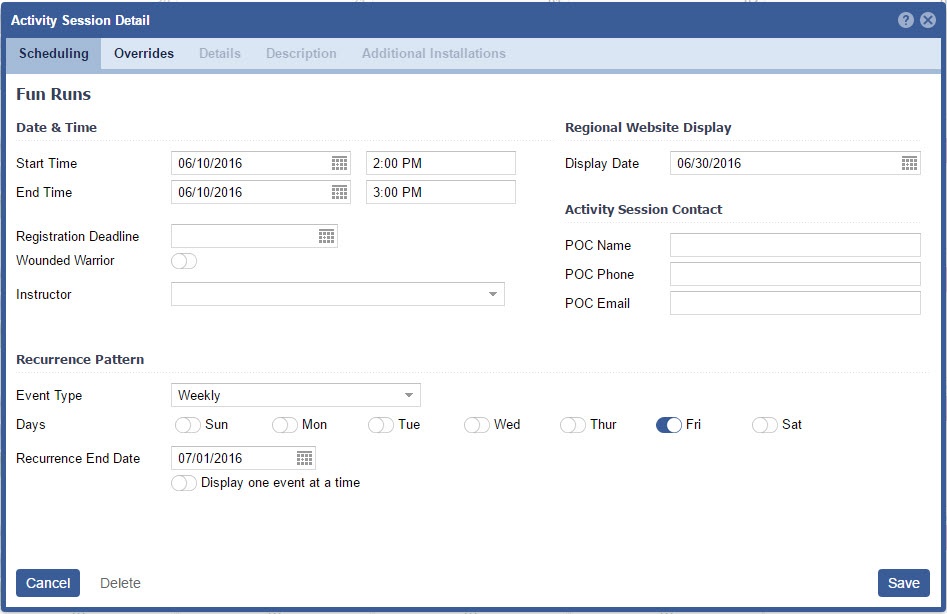Click the Start Time 2:00 PM field
Screen dimensions: 947x614
[x=440, y=163]
